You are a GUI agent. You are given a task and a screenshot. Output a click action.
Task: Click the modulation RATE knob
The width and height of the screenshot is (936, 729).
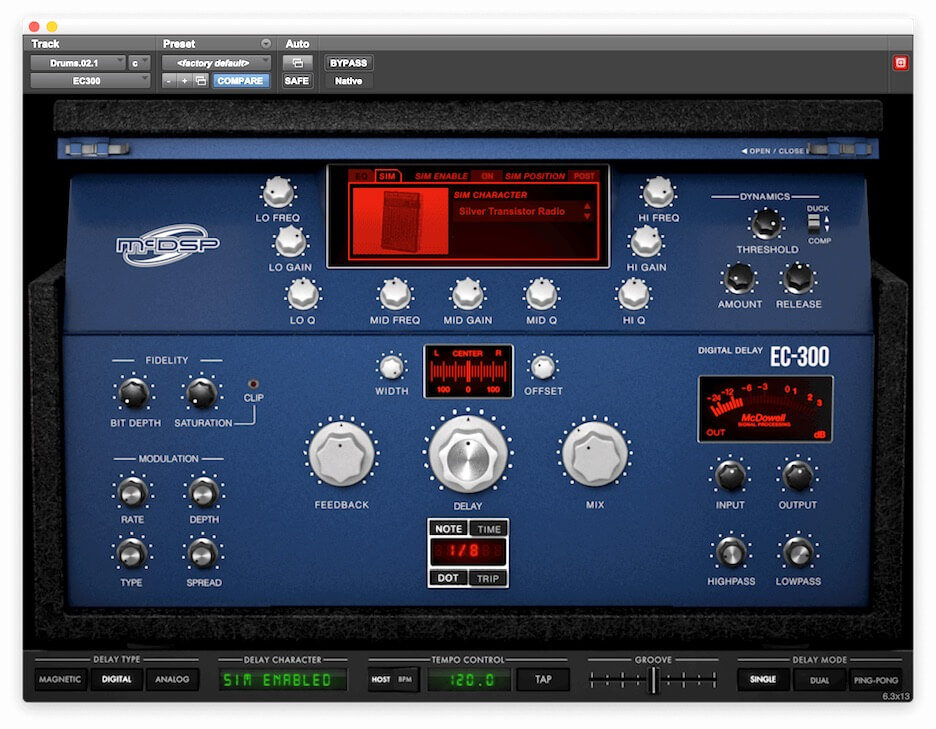(132, 493)
